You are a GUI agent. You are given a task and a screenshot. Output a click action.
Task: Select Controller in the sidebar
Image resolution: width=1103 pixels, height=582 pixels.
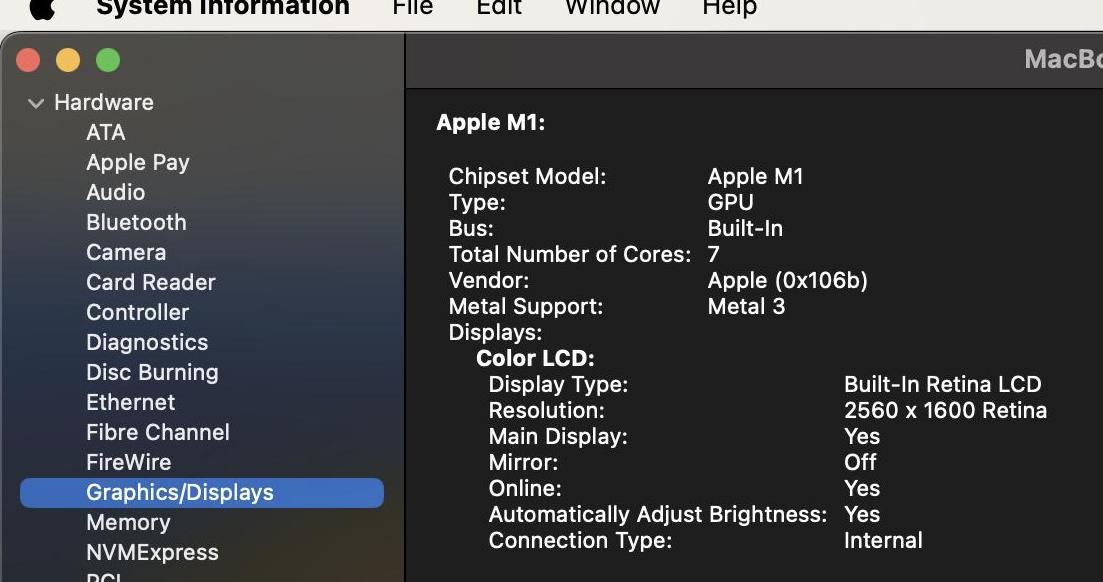pos(137,312)
